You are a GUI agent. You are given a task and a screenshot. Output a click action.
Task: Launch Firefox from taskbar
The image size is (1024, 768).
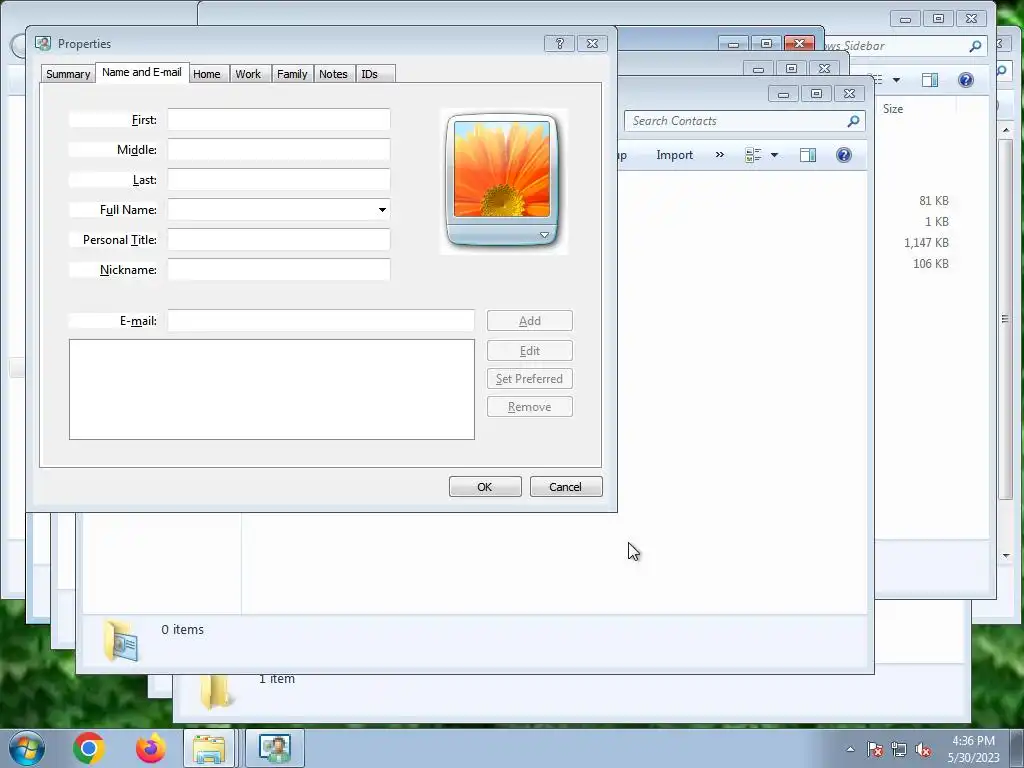[150, 748]
